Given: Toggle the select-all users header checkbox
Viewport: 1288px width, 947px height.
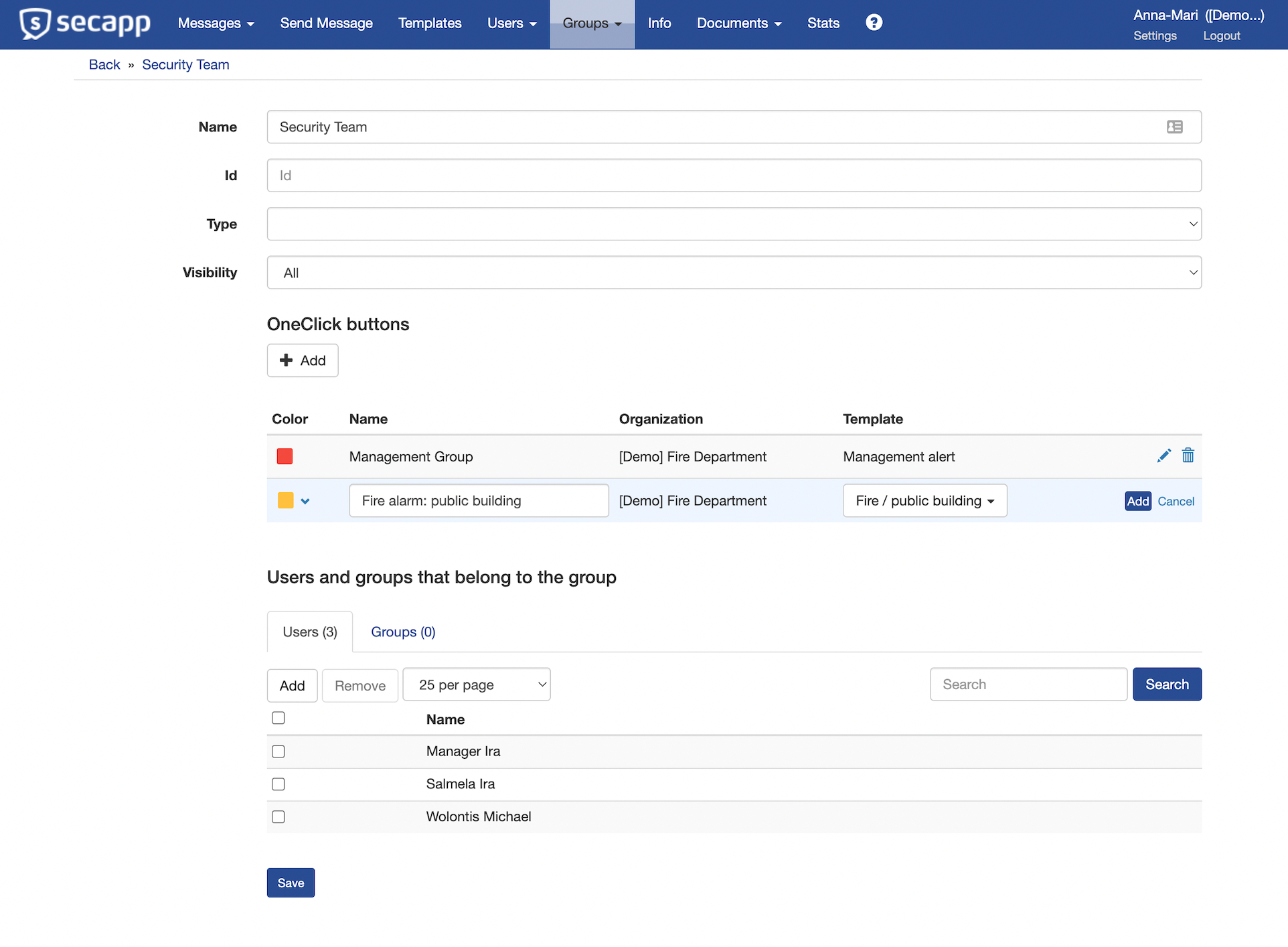Looking at the screenshot, I should pyautogui.click(x=278, y=718).
